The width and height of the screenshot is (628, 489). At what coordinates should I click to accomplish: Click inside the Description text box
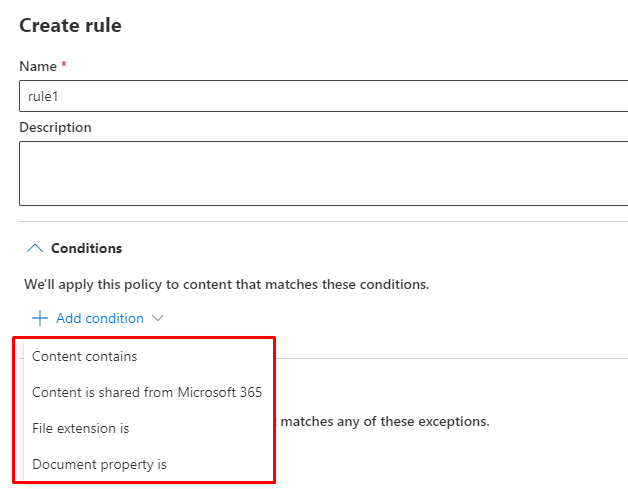[x=320, y=173]
